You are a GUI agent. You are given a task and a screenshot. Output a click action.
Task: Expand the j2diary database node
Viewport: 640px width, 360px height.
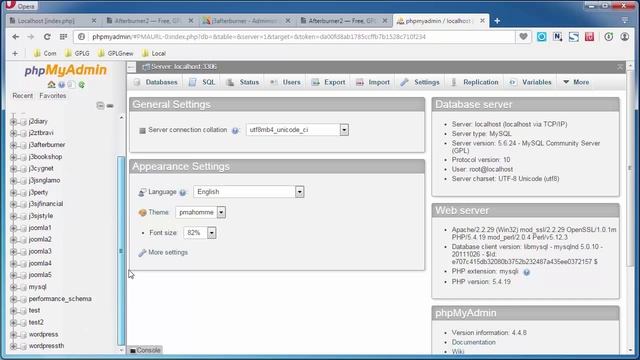13,122
